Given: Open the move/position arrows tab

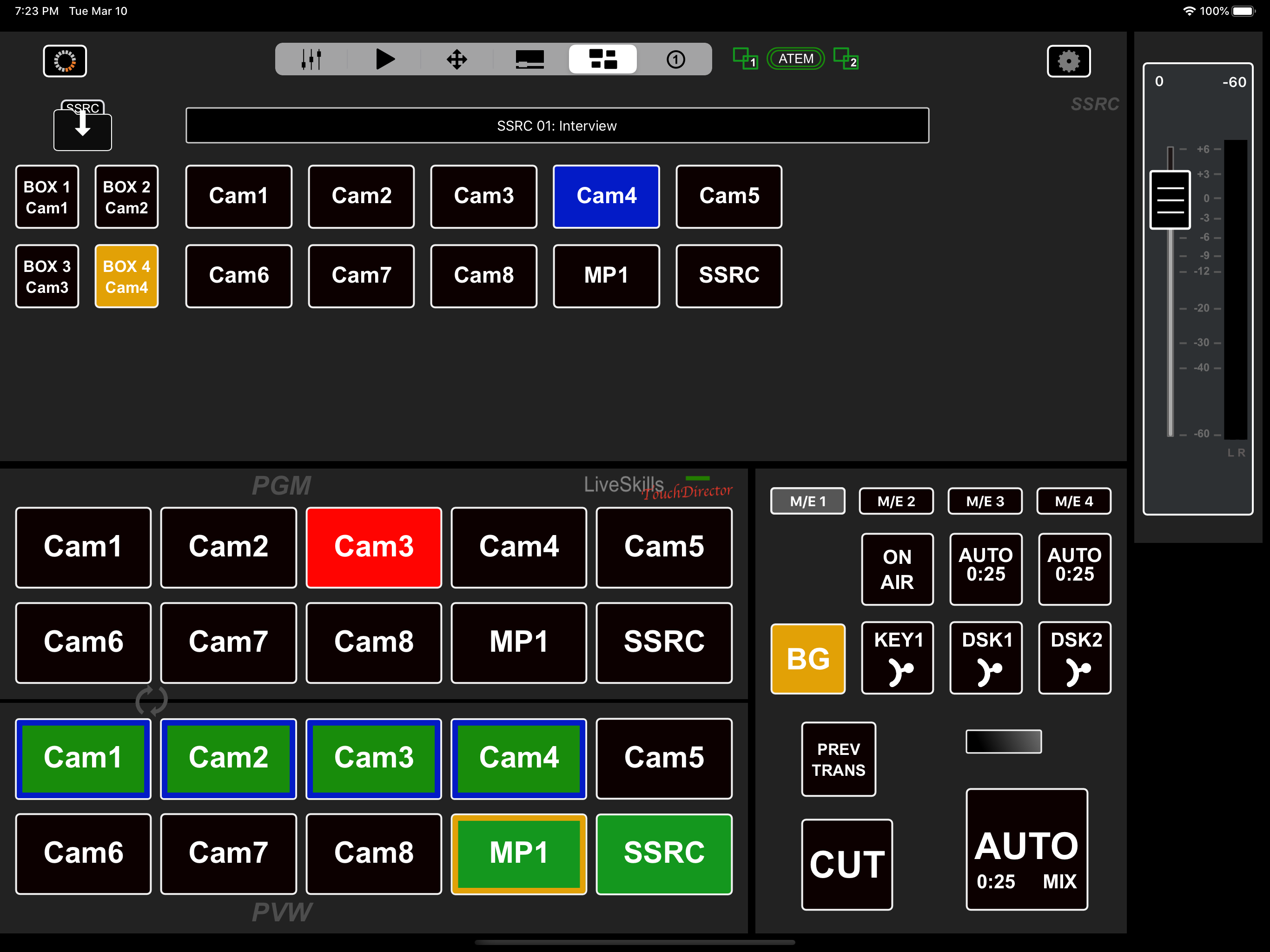Looking at the screenshot, I should coord(457,59).
